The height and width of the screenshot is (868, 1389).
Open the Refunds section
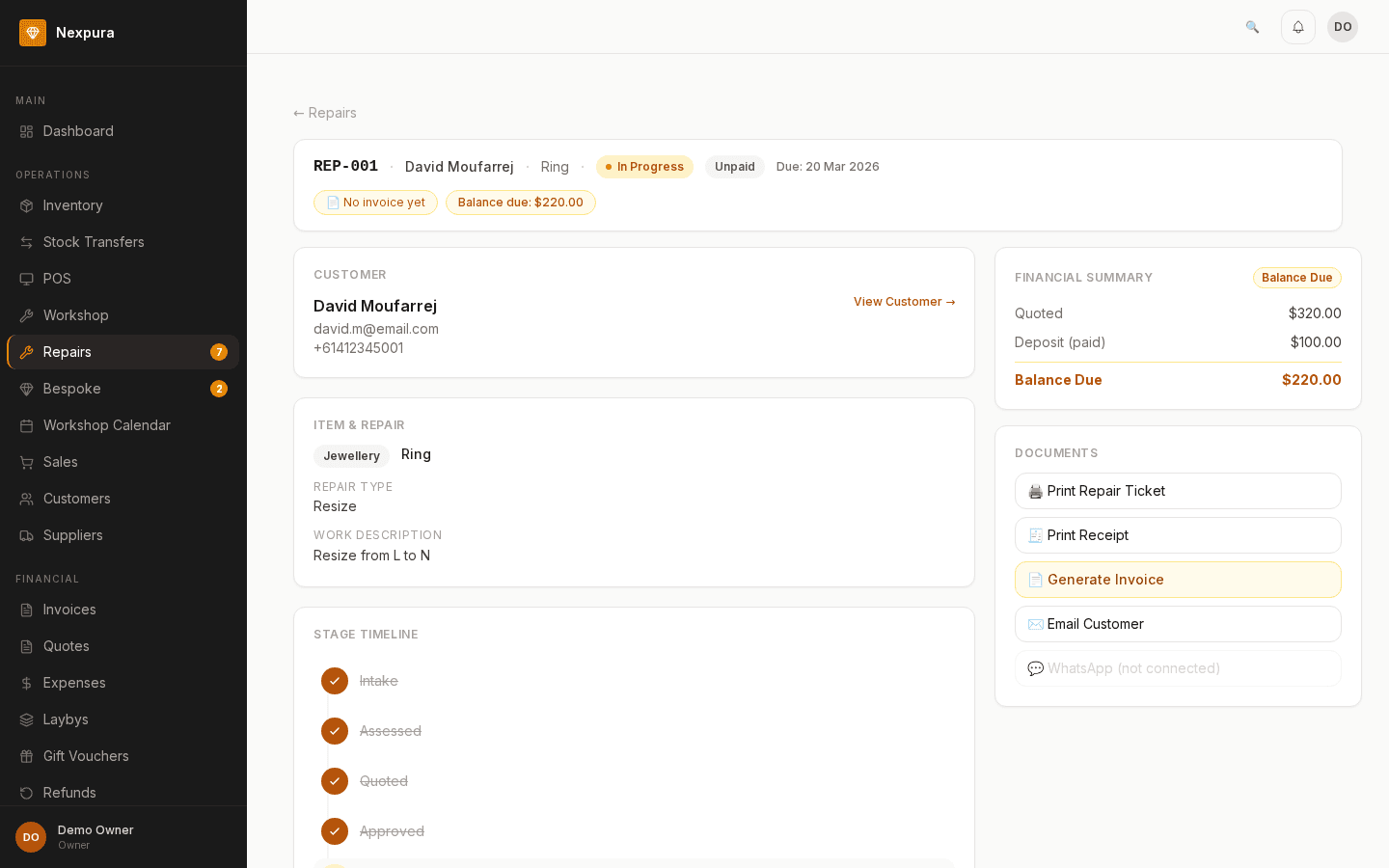point(69,793)
